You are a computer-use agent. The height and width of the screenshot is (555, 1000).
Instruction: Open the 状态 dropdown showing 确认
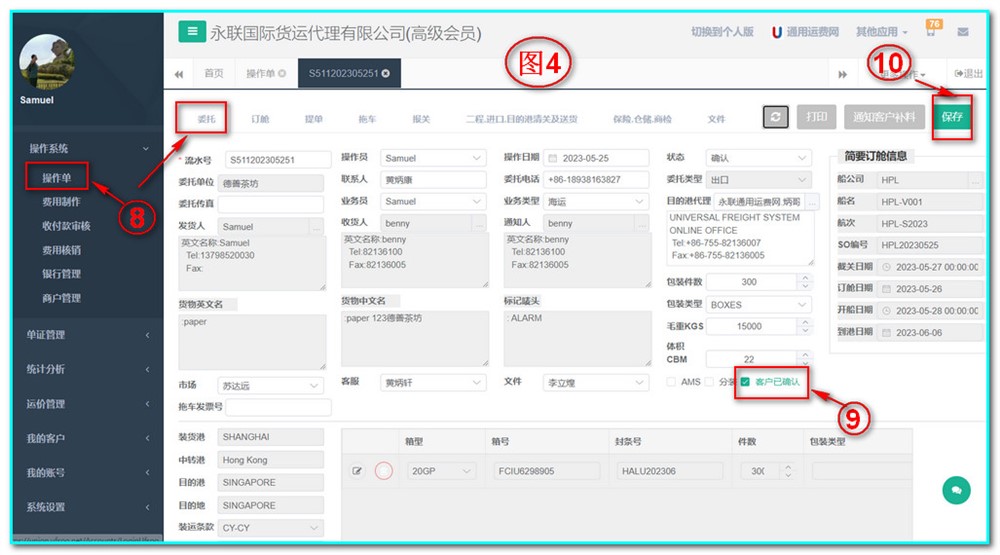(758, 158)
